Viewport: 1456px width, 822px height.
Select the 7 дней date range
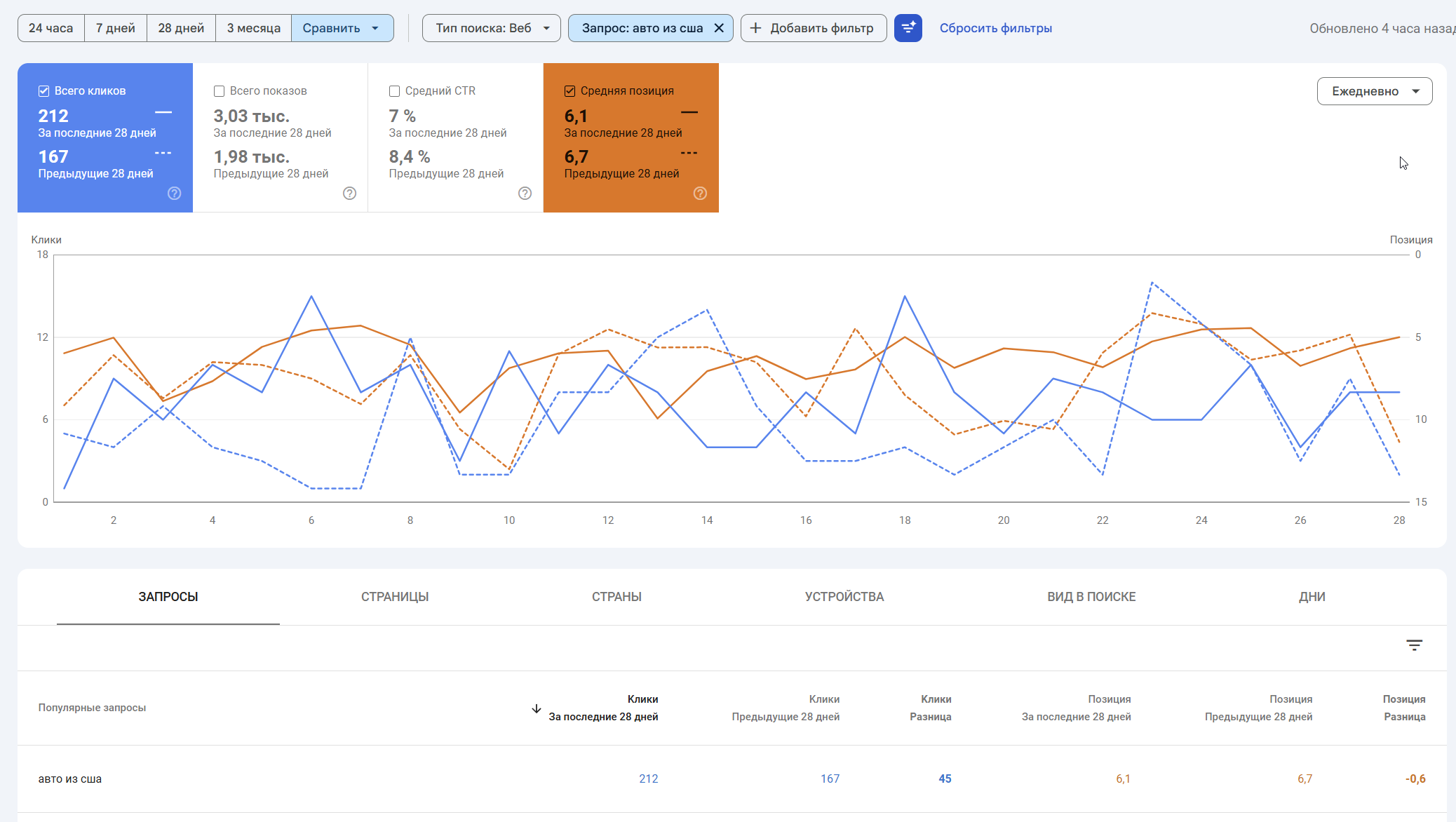pos(115,28)
